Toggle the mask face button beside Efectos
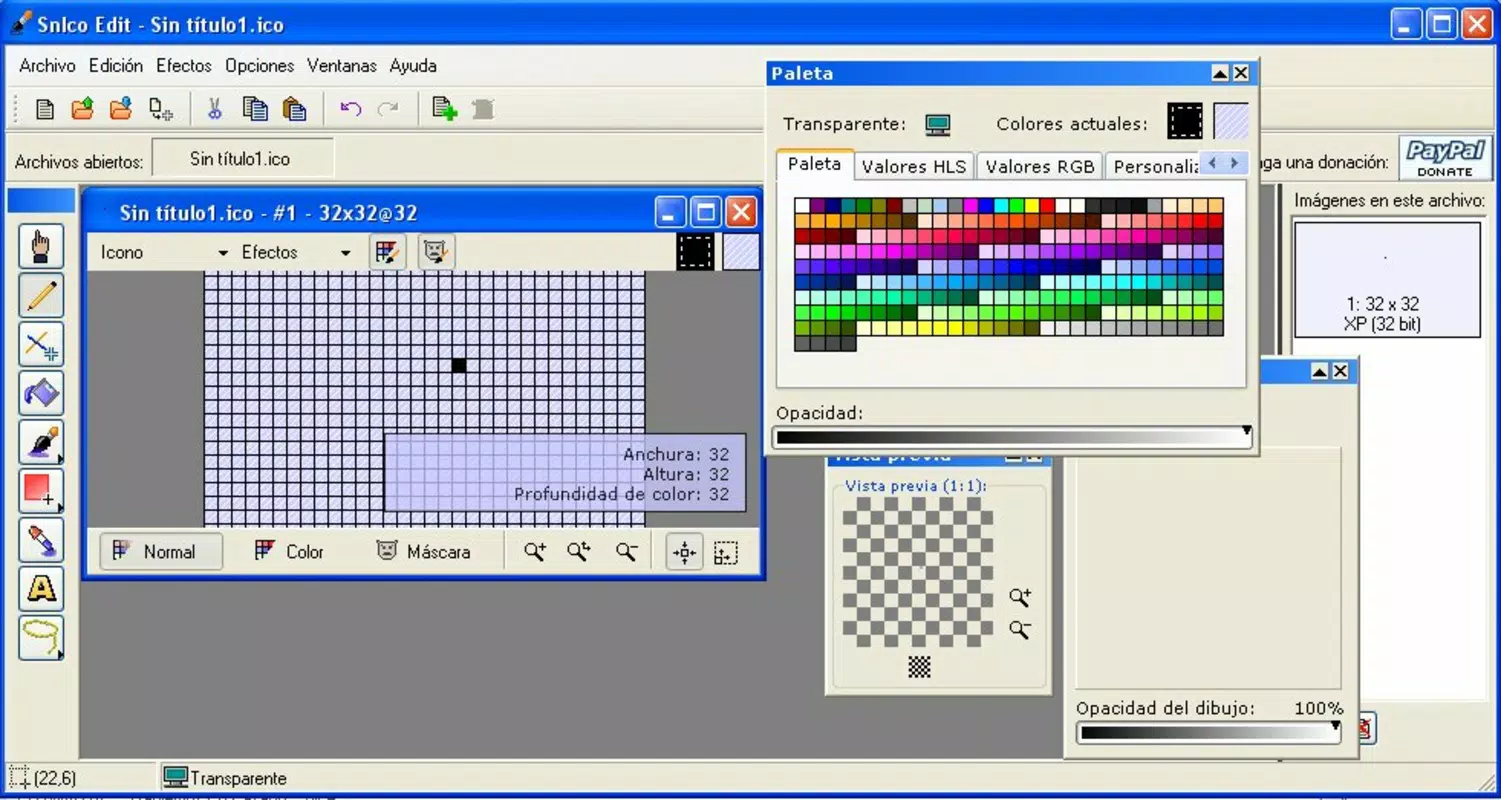The width and height of the screenshot is (1501, 800). point(436,252)
